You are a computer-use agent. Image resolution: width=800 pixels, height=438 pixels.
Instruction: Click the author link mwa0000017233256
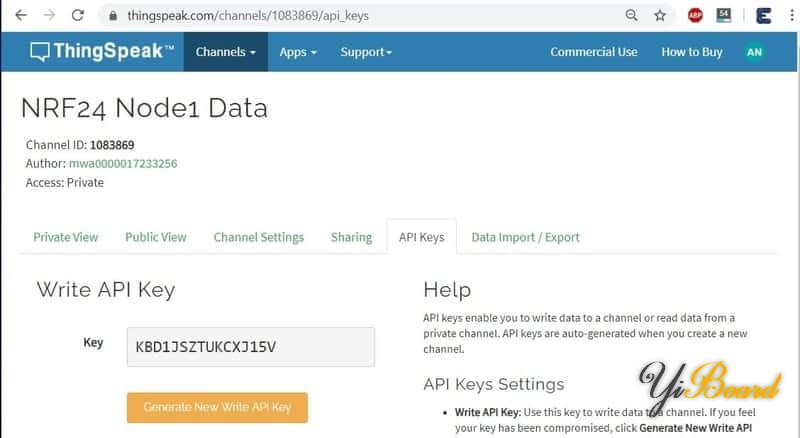point(123,163)
